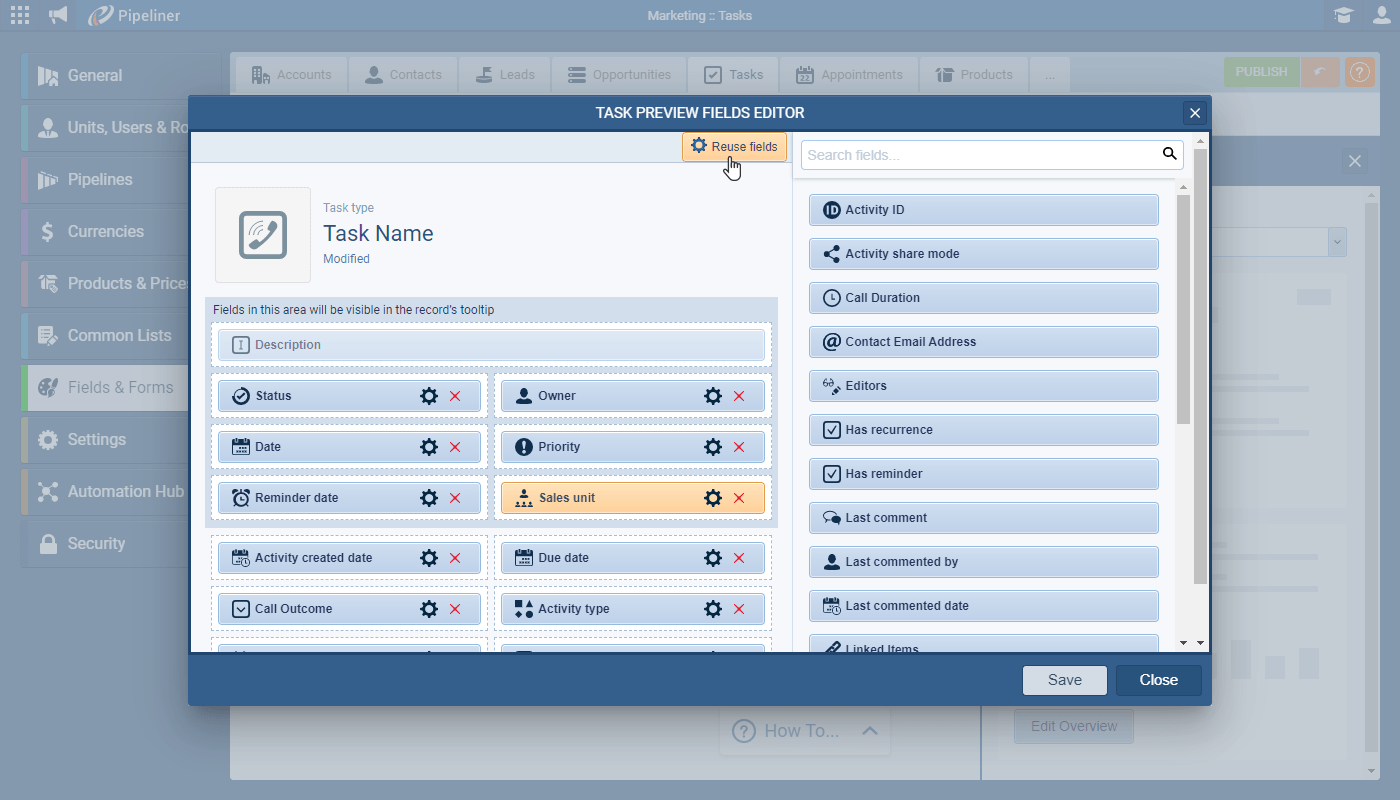The height and width of the screenshot is (800, 1400).
Task: Remove the Owner field with its X icon
Action: 741,396
